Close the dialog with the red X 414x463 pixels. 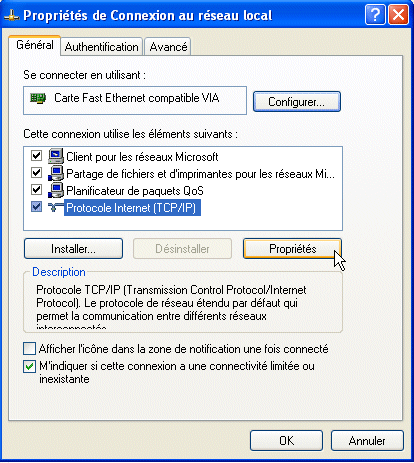(x=398, y=15)
